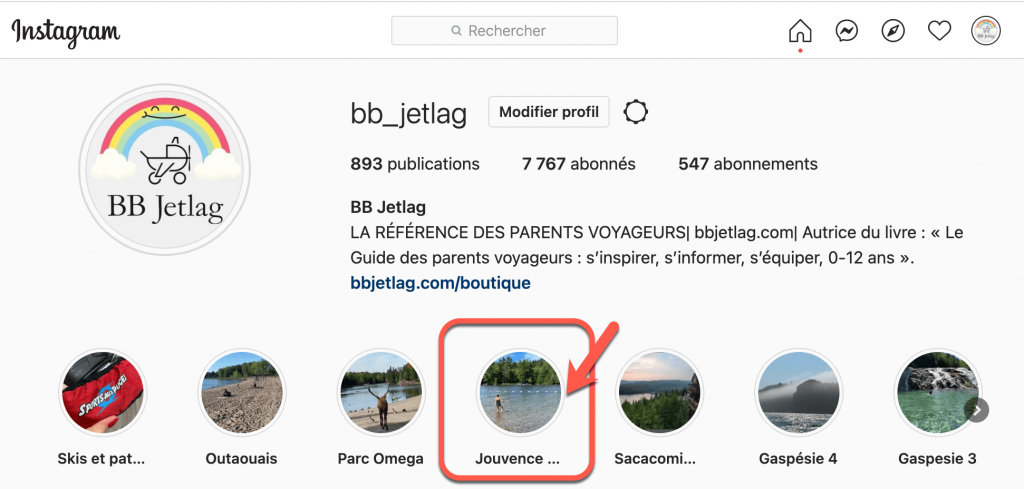Open the Skis et pat... highlight
Viewport: 1024px width, 489px height.
(102, 394)
